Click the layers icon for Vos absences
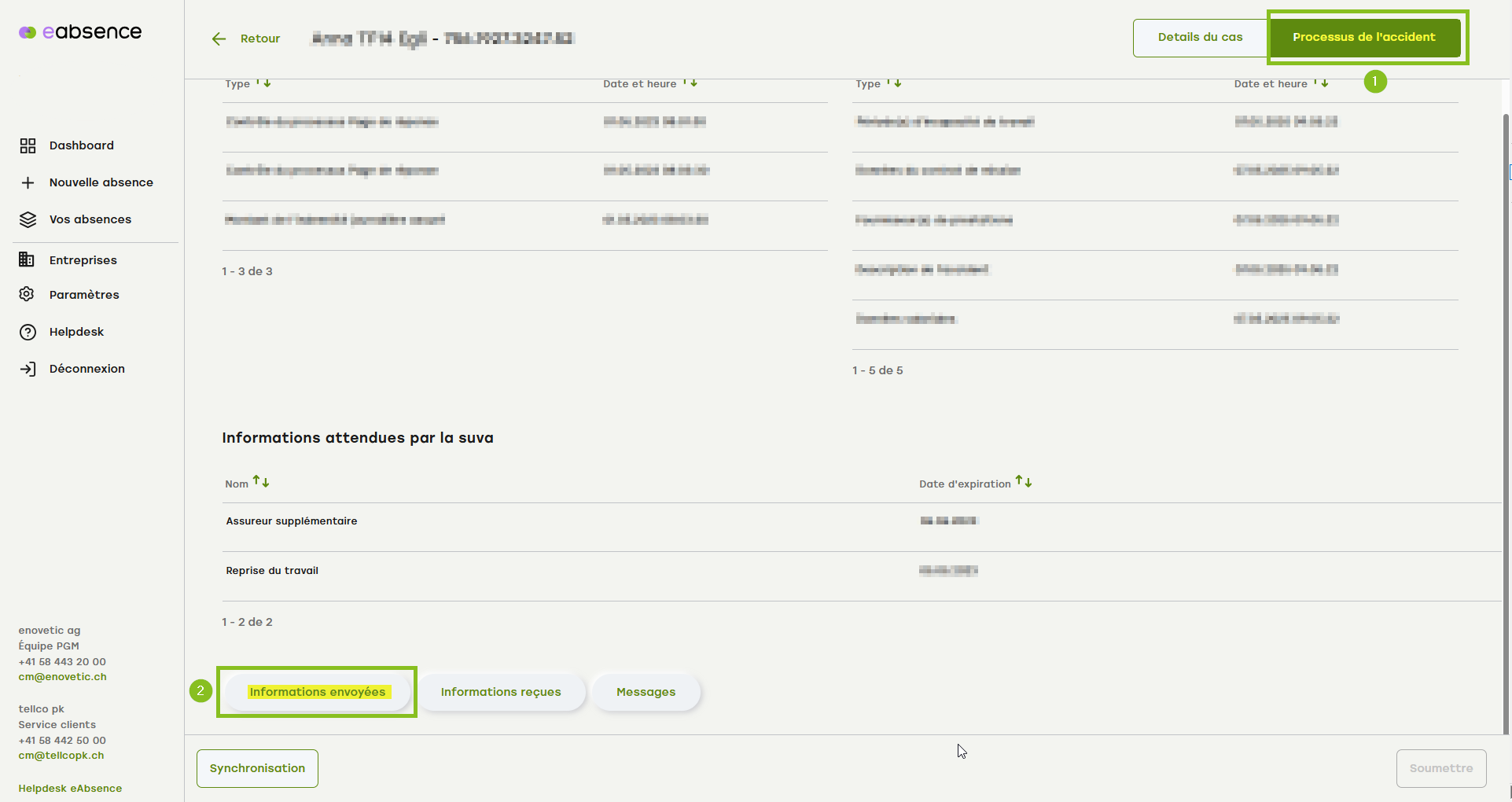The image size is (1512, 802). 28,219
